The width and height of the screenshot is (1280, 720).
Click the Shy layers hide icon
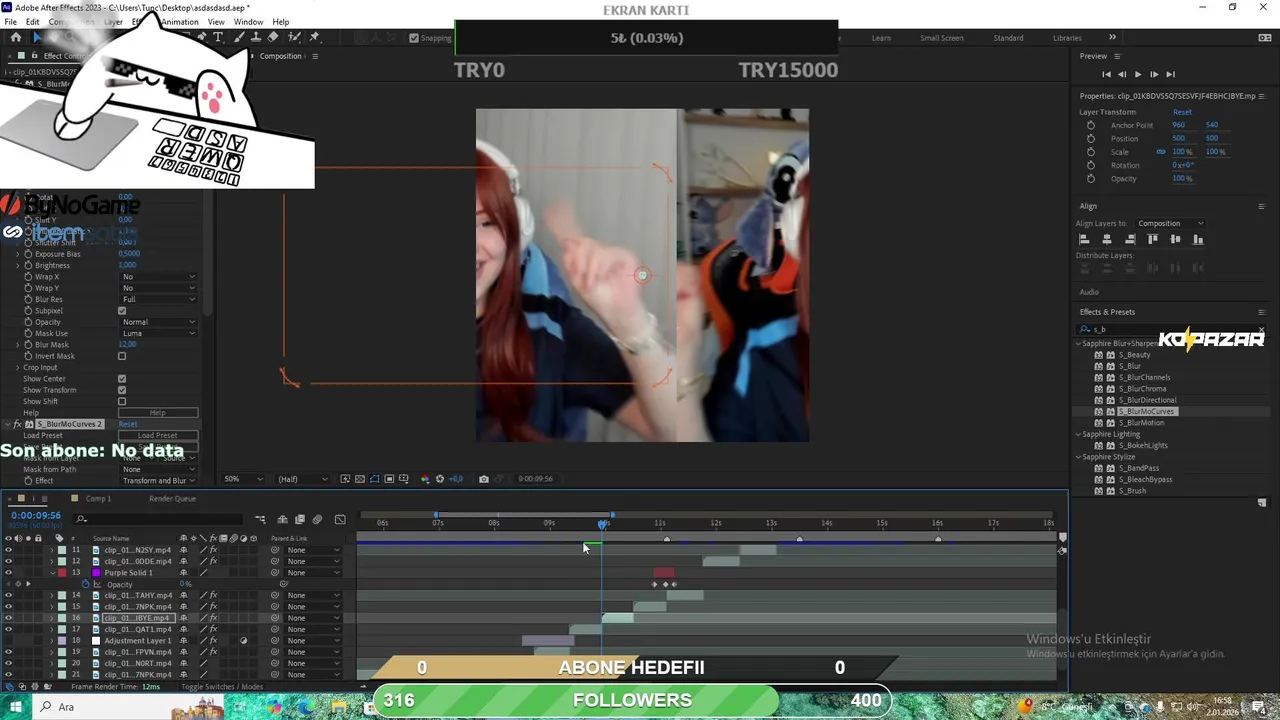282,519
